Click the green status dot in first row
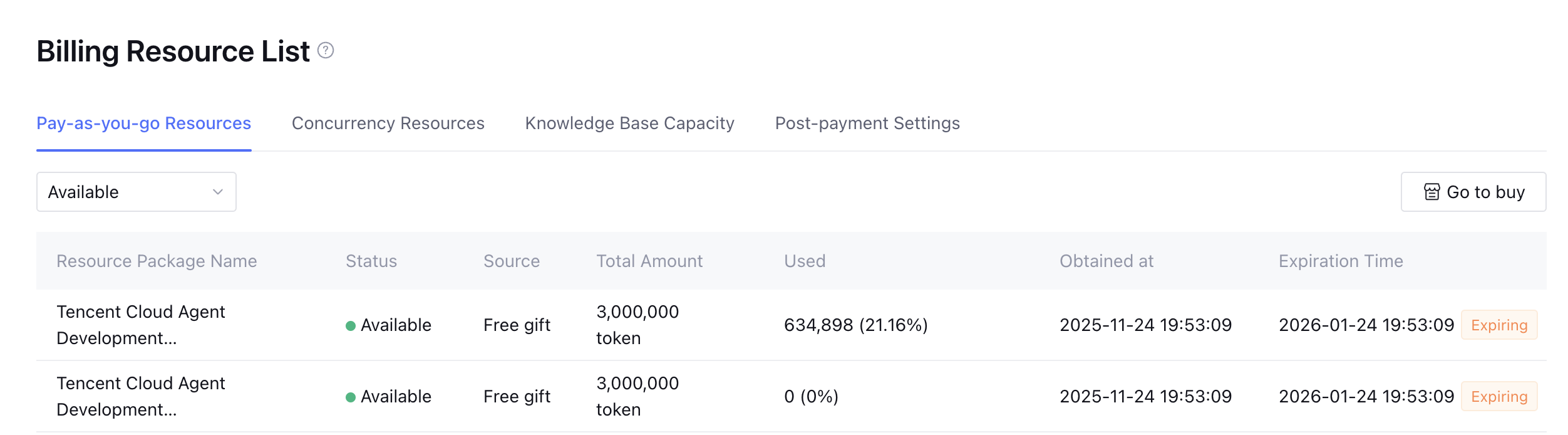1568x435 pixels. [x=351, y=325]
